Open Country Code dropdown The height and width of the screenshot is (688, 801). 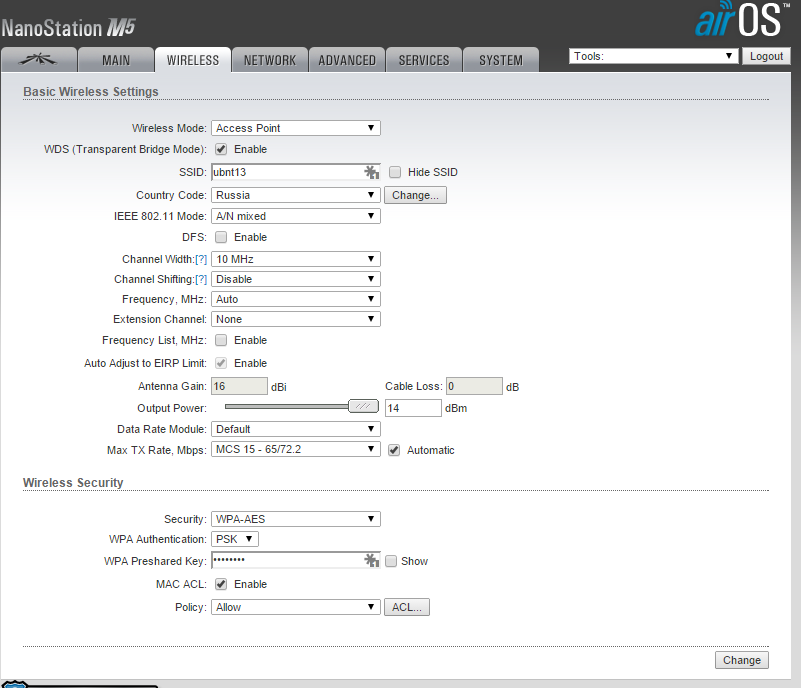point(296,195)
